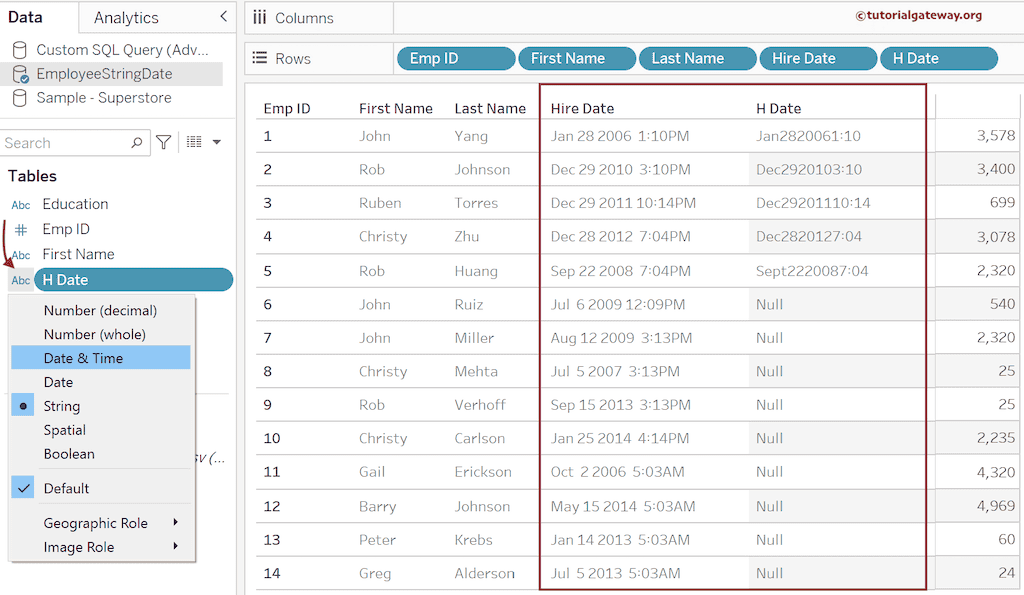The image size is (1024, 595).
Task: Click the number type icon for Emp ID
Action: coord(20,230)
